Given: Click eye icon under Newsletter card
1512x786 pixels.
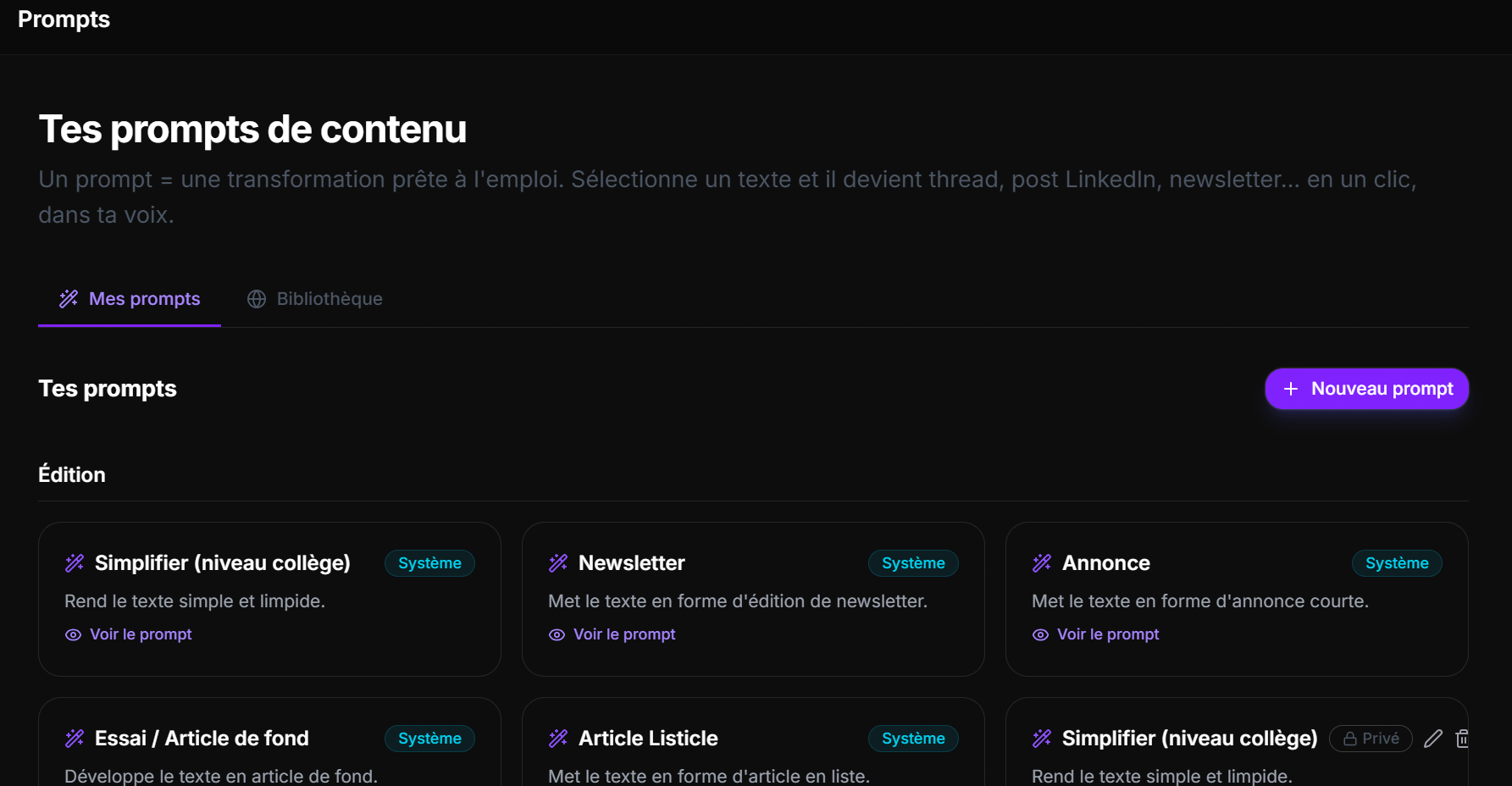Looking at the screenshot, I should click(x=557, y=634).
